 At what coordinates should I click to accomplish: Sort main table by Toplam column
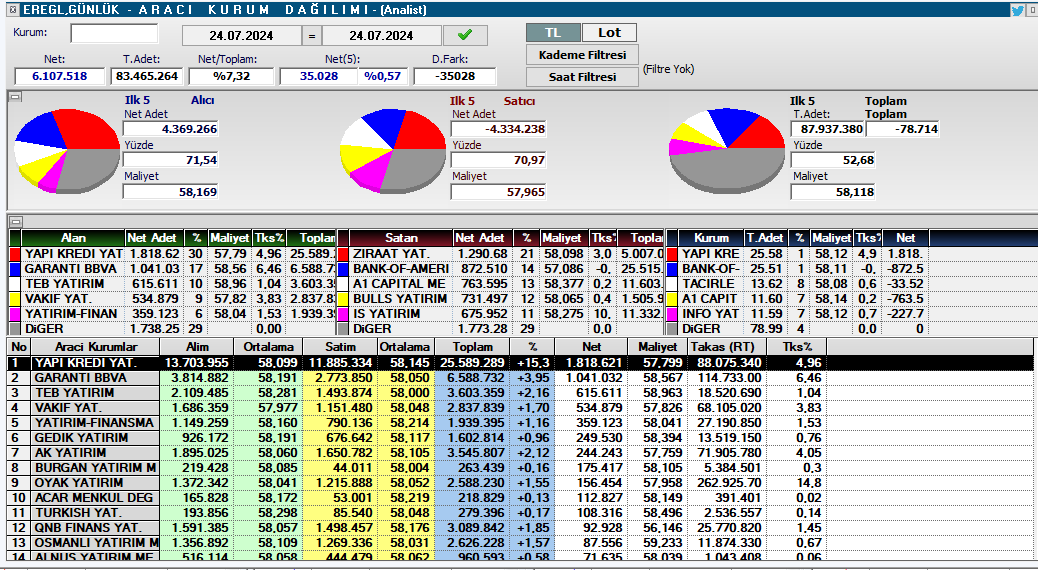473,346
